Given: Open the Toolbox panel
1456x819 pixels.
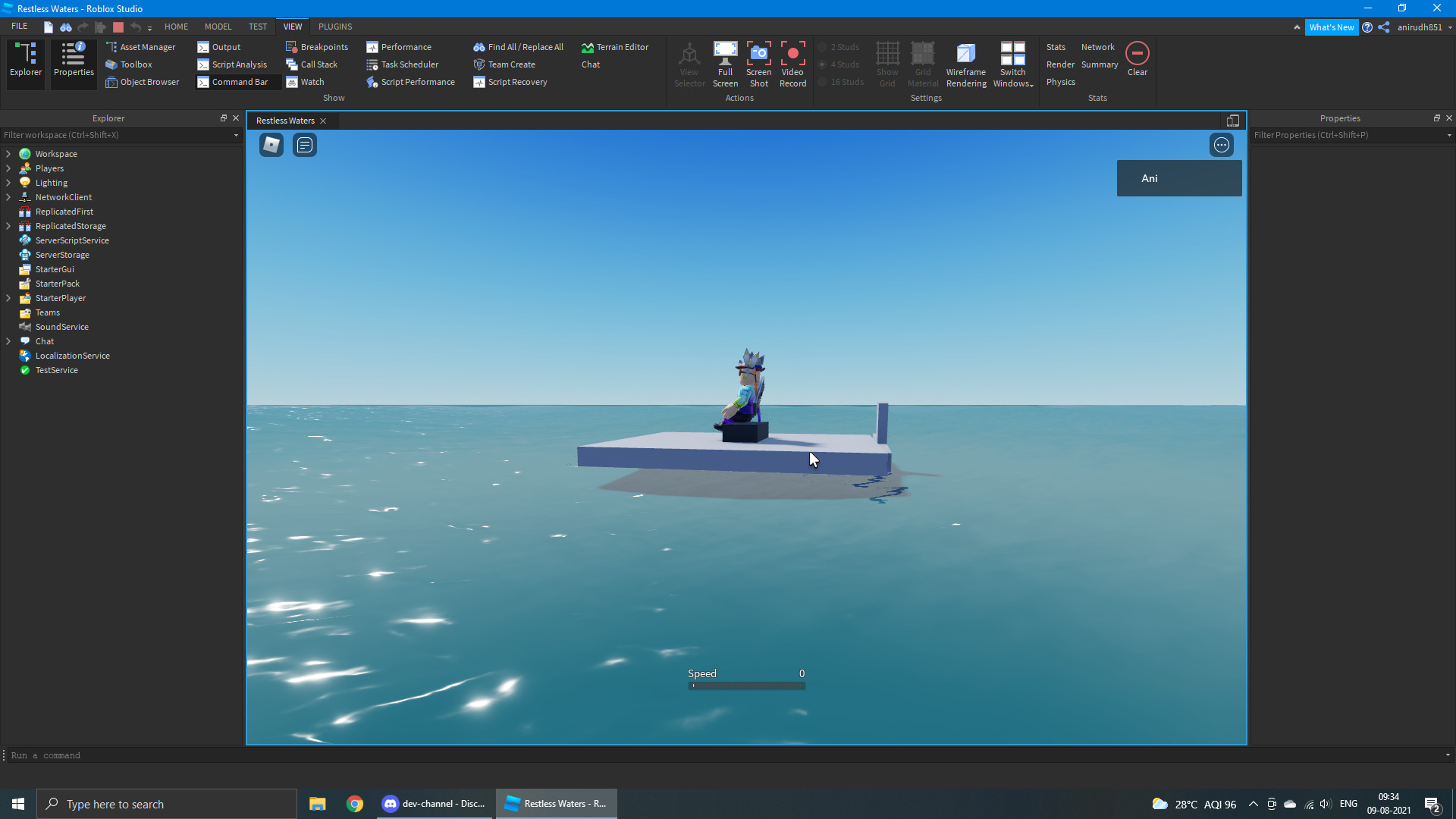Looking at the screenshot, I should pos(129,64).
